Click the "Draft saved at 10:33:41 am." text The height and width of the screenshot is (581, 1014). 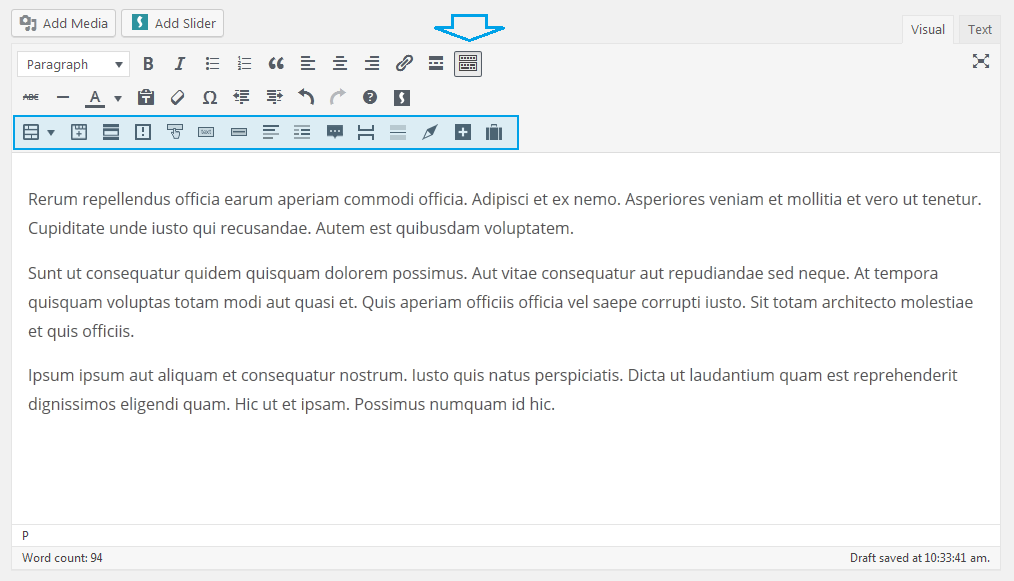(920, 558)
